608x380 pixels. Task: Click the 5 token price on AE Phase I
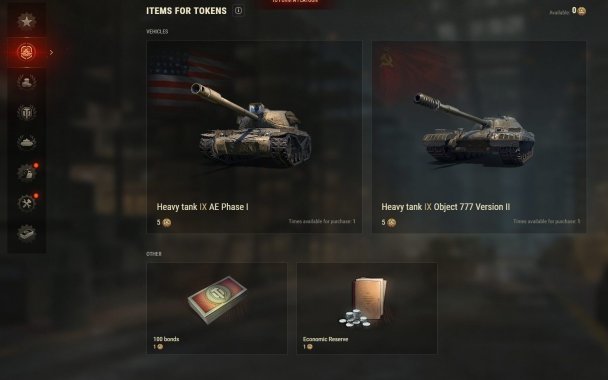tap(164, 223)
